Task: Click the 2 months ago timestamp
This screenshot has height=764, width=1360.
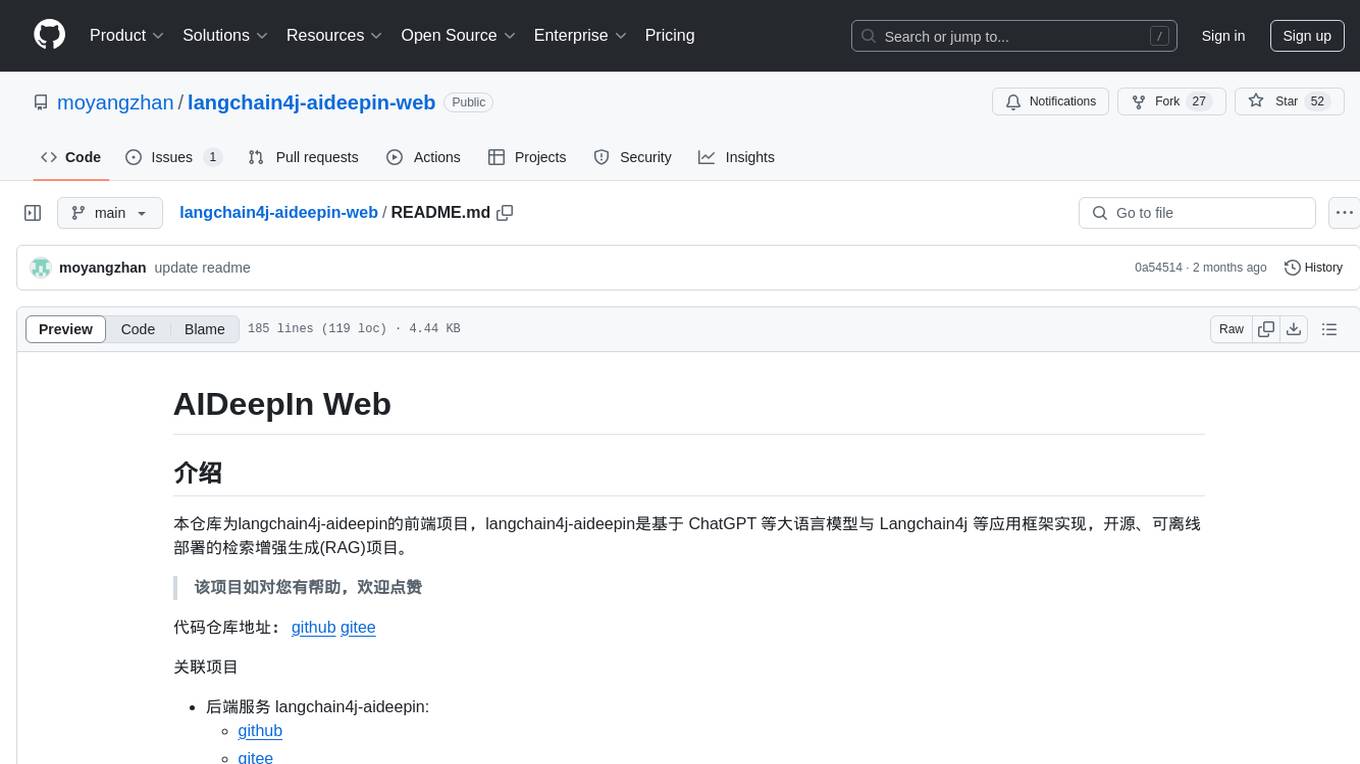Action: pyautogui.click(x=1230, y=268)
